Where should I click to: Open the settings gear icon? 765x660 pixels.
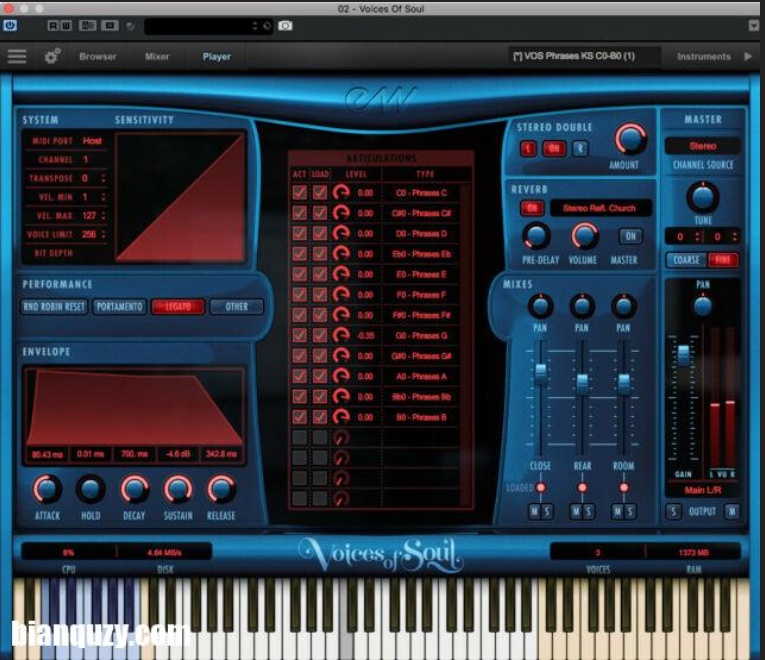(x=52, y=56)
